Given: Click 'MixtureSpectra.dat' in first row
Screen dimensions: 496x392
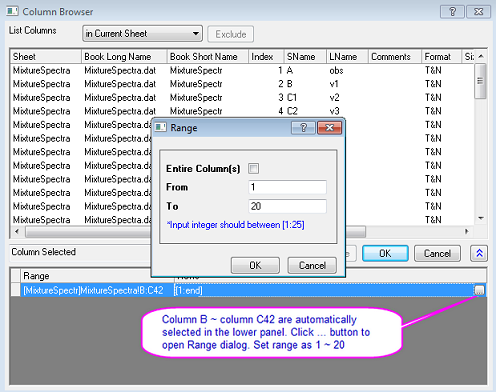Looking at the screenshot, I should pos(120,70).
